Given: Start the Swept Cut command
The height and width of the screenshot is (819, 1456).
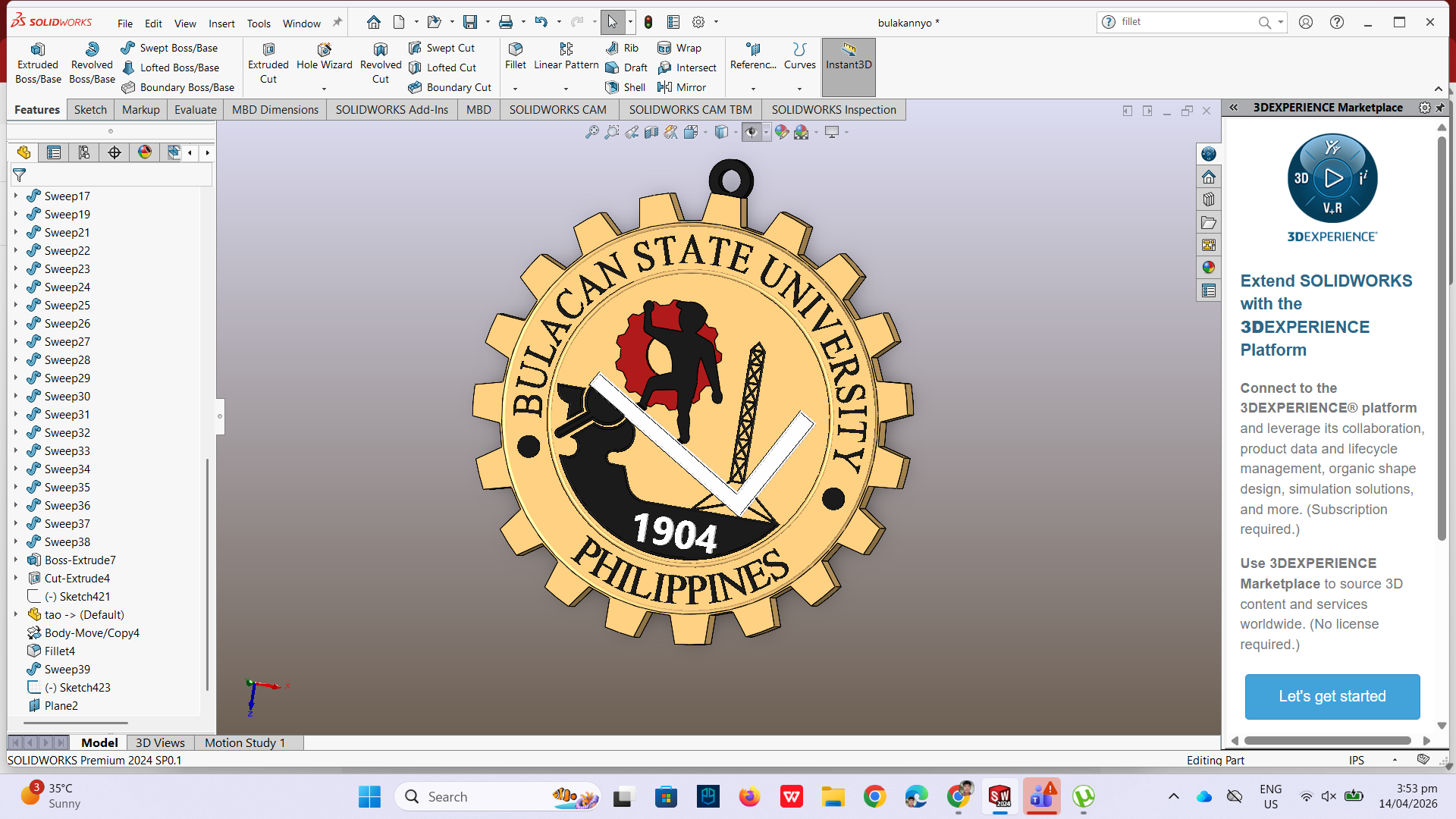Looking at the screenshot, I should pos(441,48).
